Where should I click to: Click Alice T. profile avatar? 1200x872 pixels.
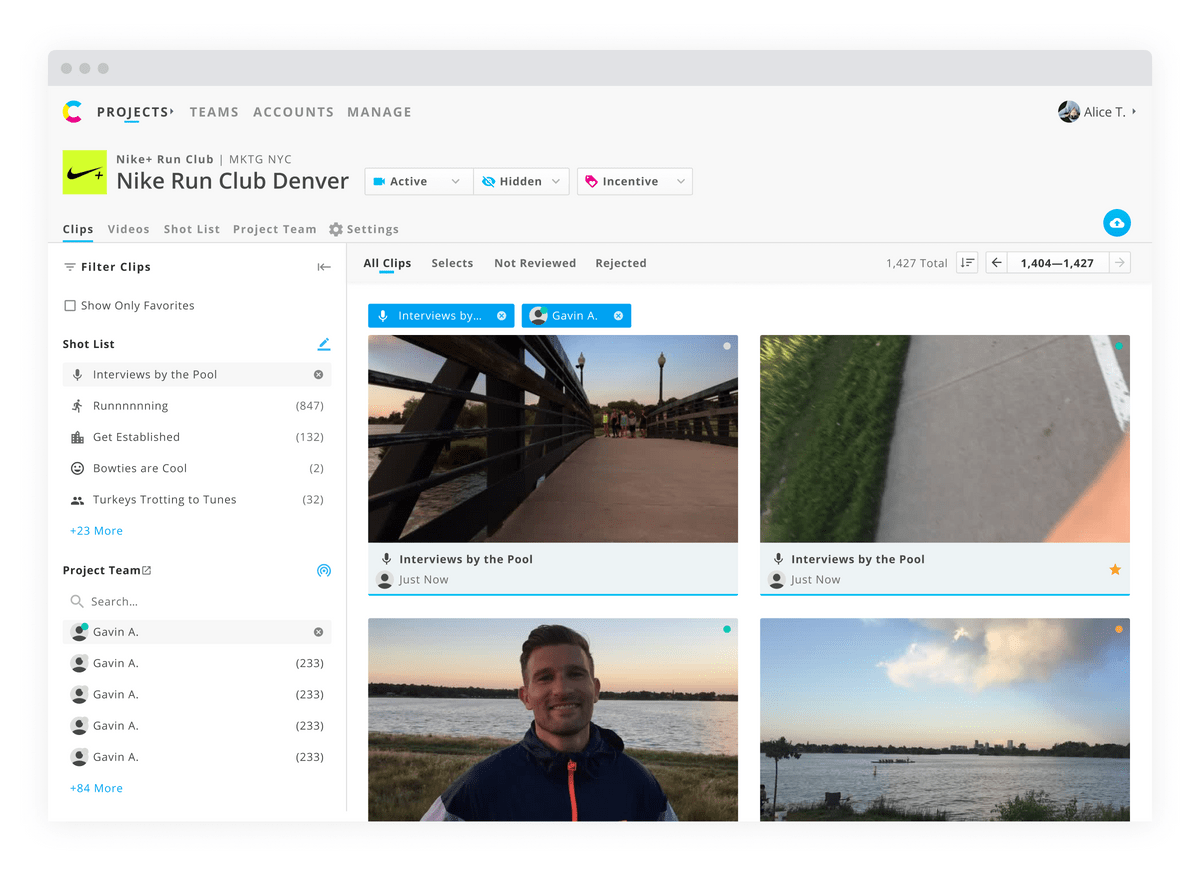pyautogui.click(x=1069, y=112)
